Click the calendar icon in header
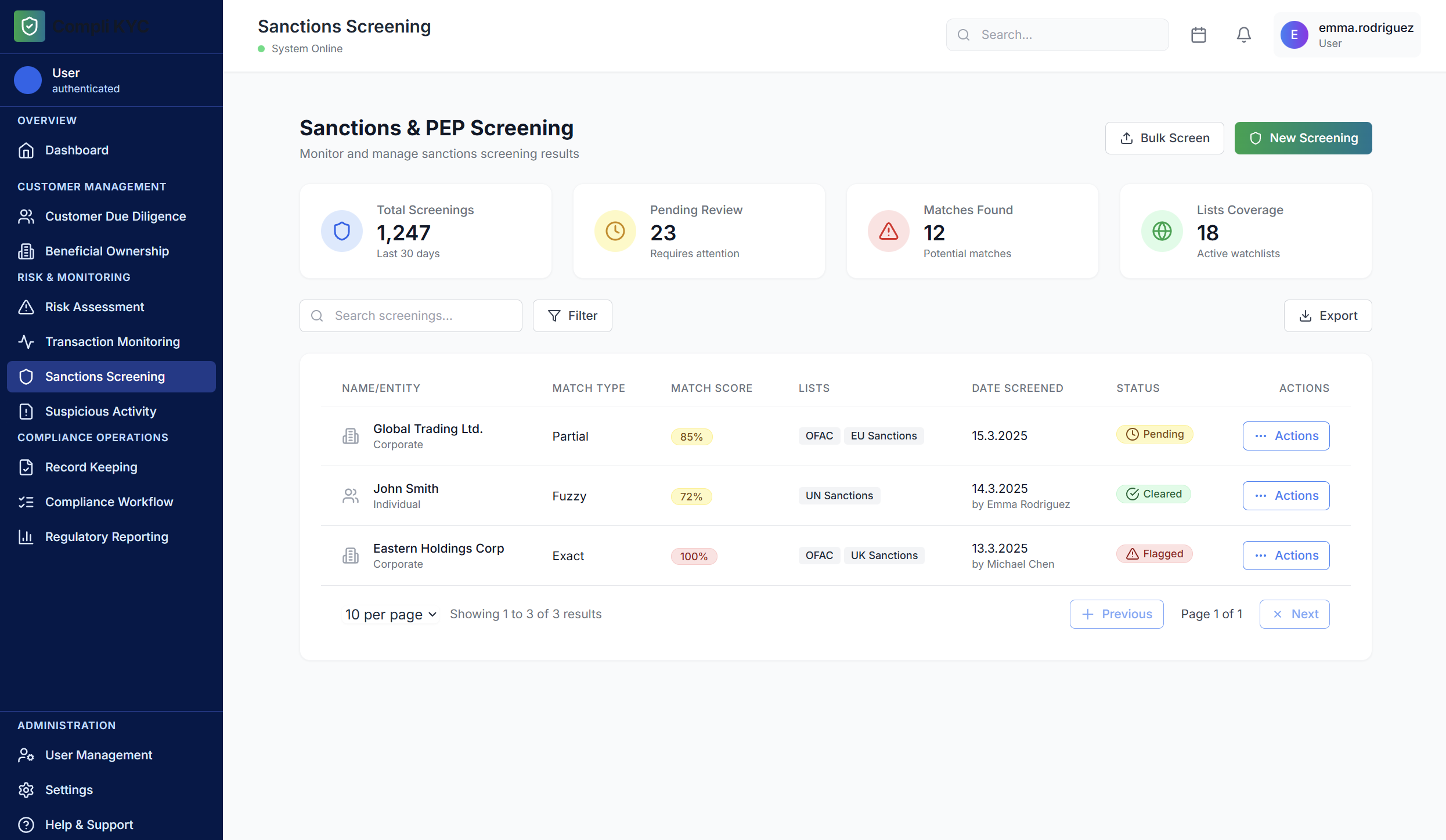Screen dimensions: 1446x840 1198,35
